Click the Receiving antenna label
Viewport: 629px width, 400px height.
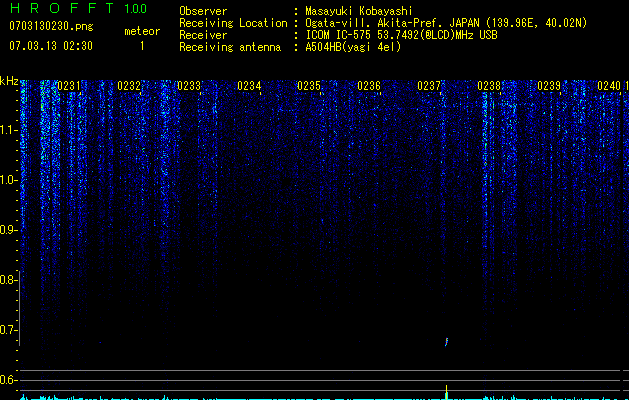pyautogui.click(x=230, y=47)
